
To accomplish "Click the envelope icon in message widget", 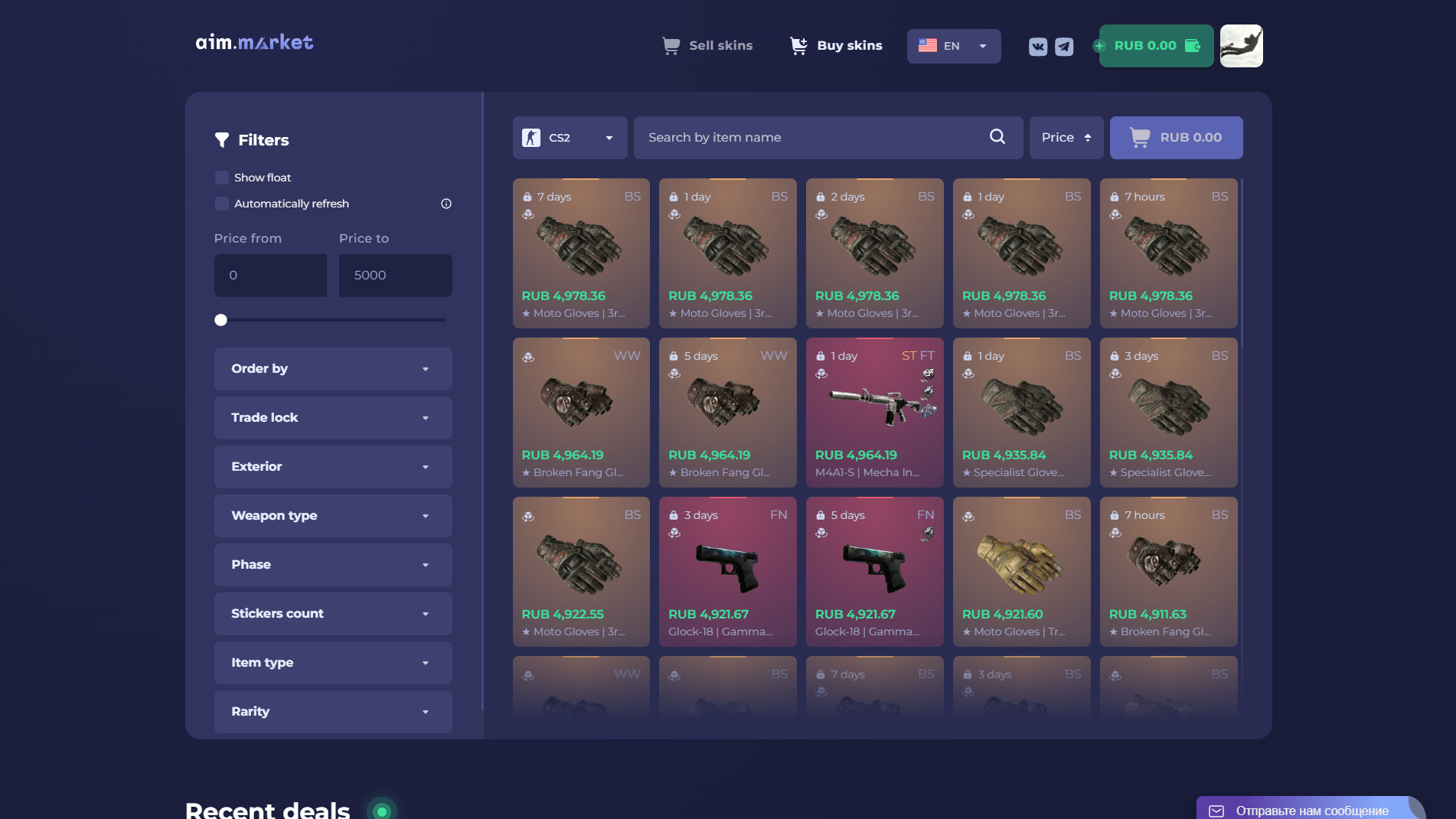I will coord(1216,811).
